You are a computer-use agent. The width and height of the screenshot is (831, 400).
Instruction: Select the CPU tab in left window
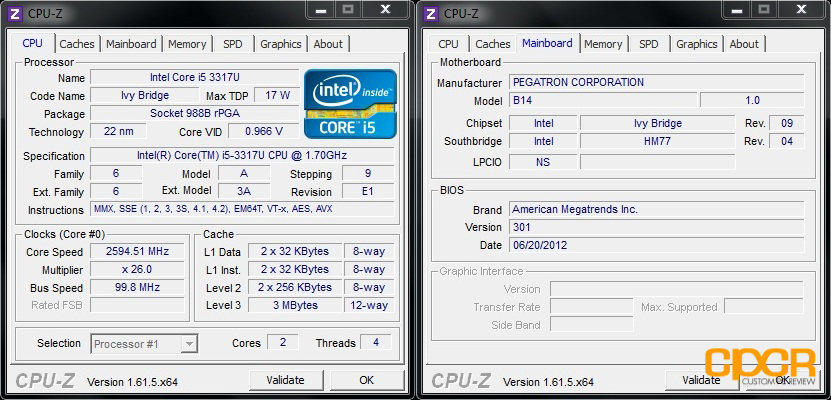pos(32,43)
